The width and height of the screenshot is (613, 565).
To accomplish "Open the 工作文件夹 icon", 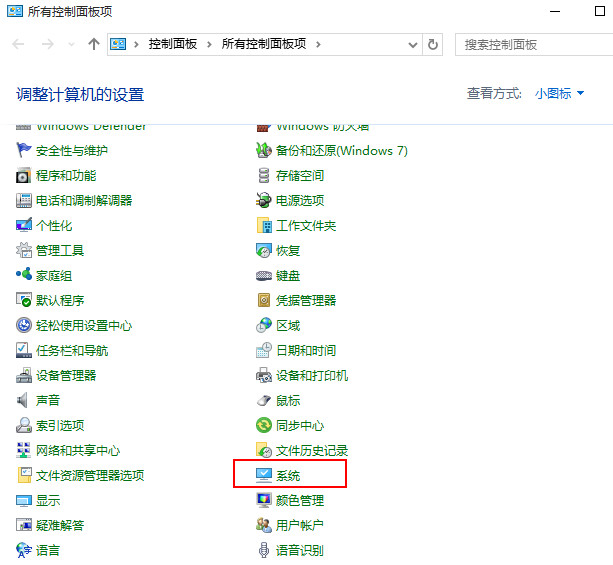I will 263,226.
